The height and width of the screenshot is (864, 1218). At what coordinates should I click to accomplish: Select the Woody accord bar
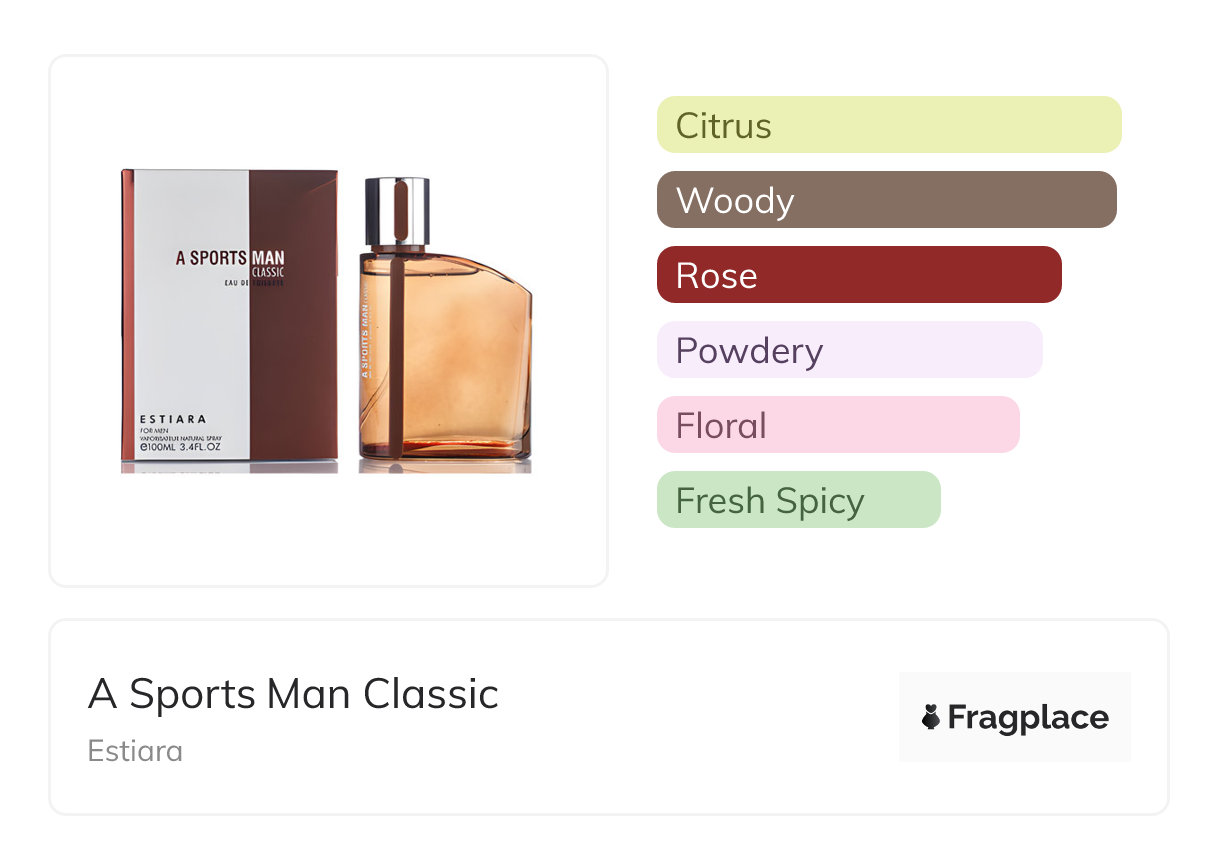[886, 200]
